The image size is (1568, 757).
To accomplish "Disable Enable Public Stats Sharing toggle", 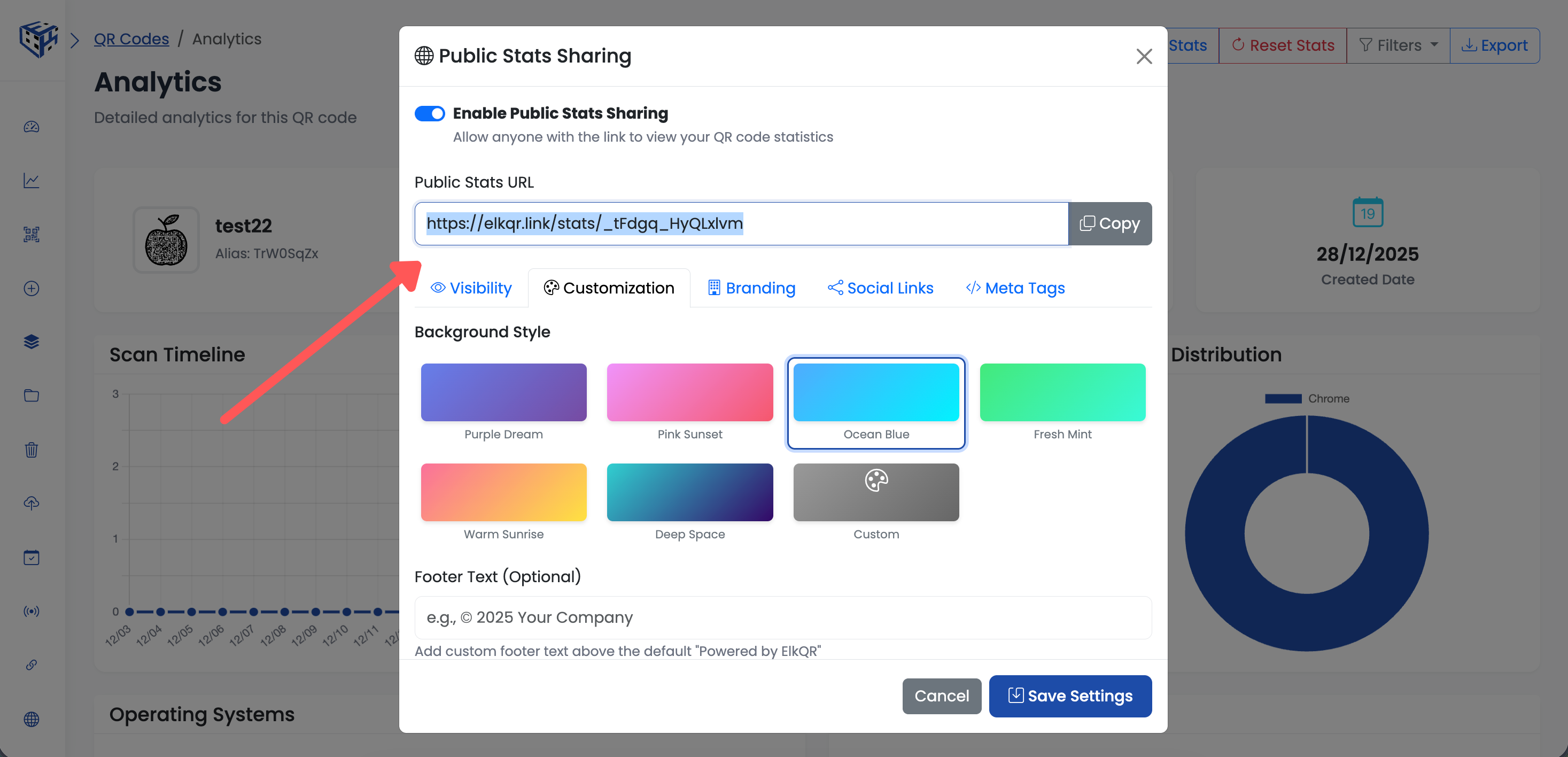I will (x=430, y=113).
